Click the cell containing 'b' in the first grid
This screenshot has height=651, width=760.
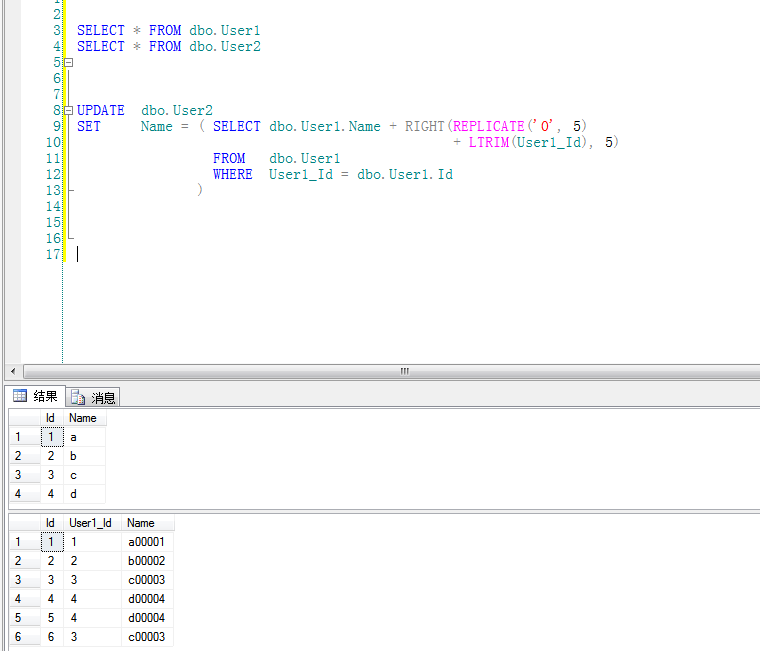[x=84, y=456]
